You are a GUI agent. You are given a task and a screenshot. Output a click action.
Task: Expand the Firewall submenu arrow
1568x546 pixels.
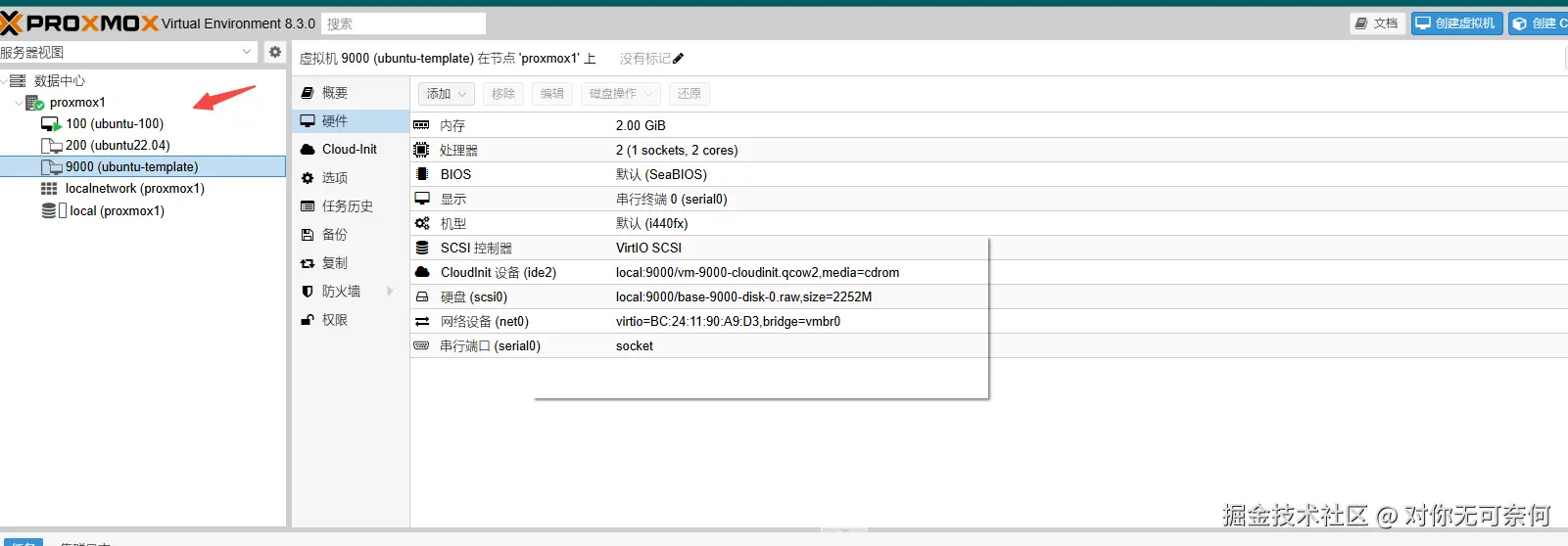[390, 292]
